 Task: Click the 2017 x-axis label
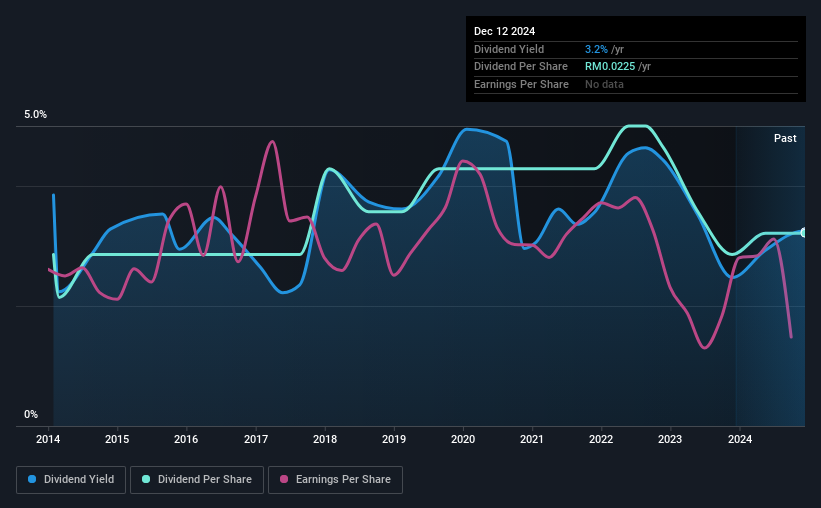[x=256, y=439]
